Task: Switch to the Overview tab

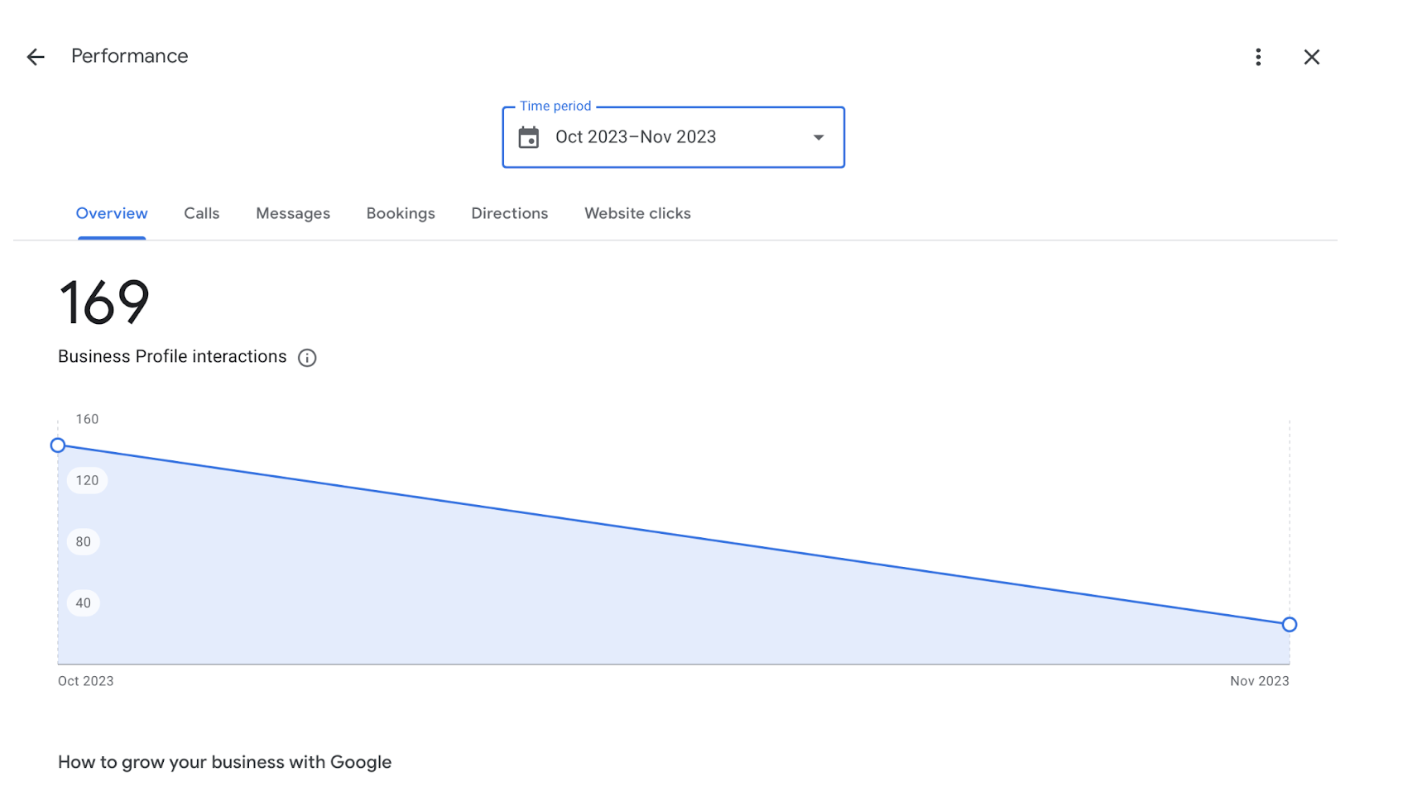Action: (112, 213)
